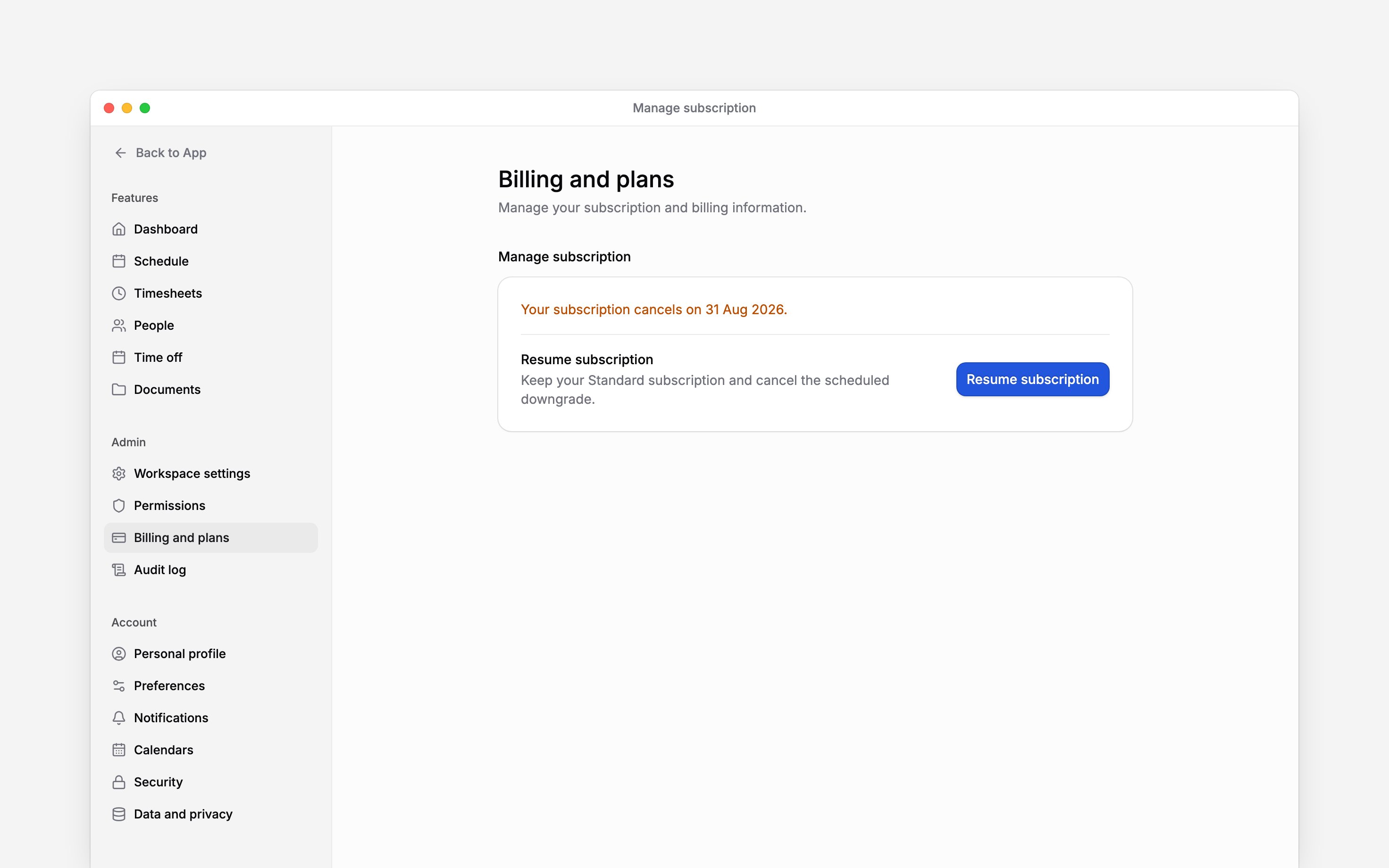The image size is (1389, 868).
Task: Click the subscription cancels on 31 Aug 2026 notice
Action: [x=654, y=309]
